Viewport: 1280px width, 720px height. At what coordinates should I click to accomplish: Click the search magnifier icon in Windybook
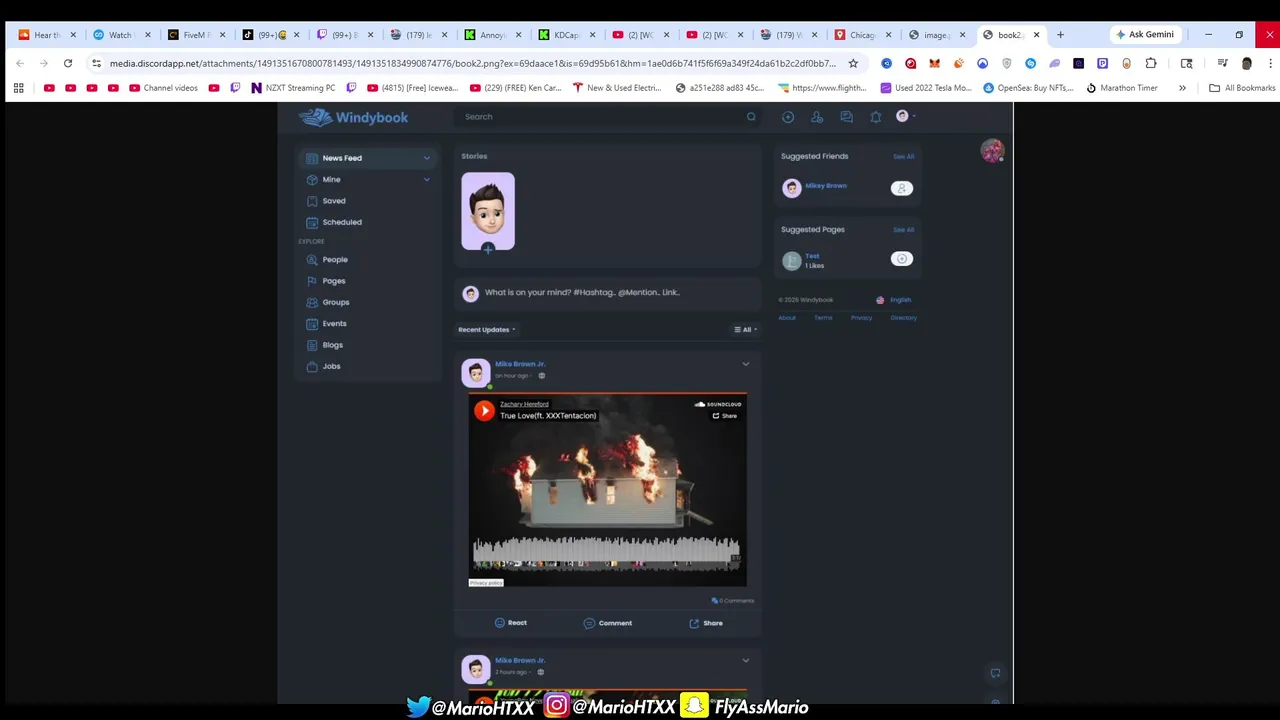pyautogui.click(x=751, y=117)
